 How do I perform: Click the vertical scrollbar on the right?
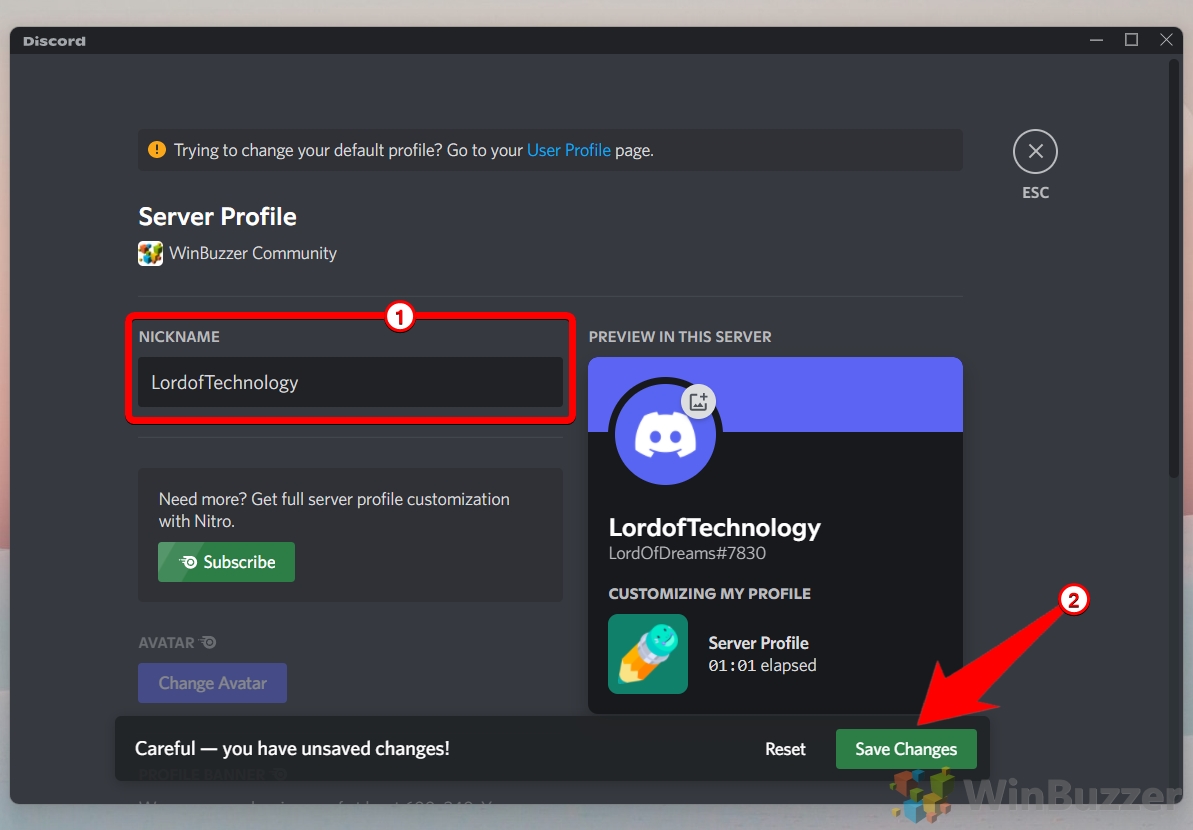coord(1174,270)
